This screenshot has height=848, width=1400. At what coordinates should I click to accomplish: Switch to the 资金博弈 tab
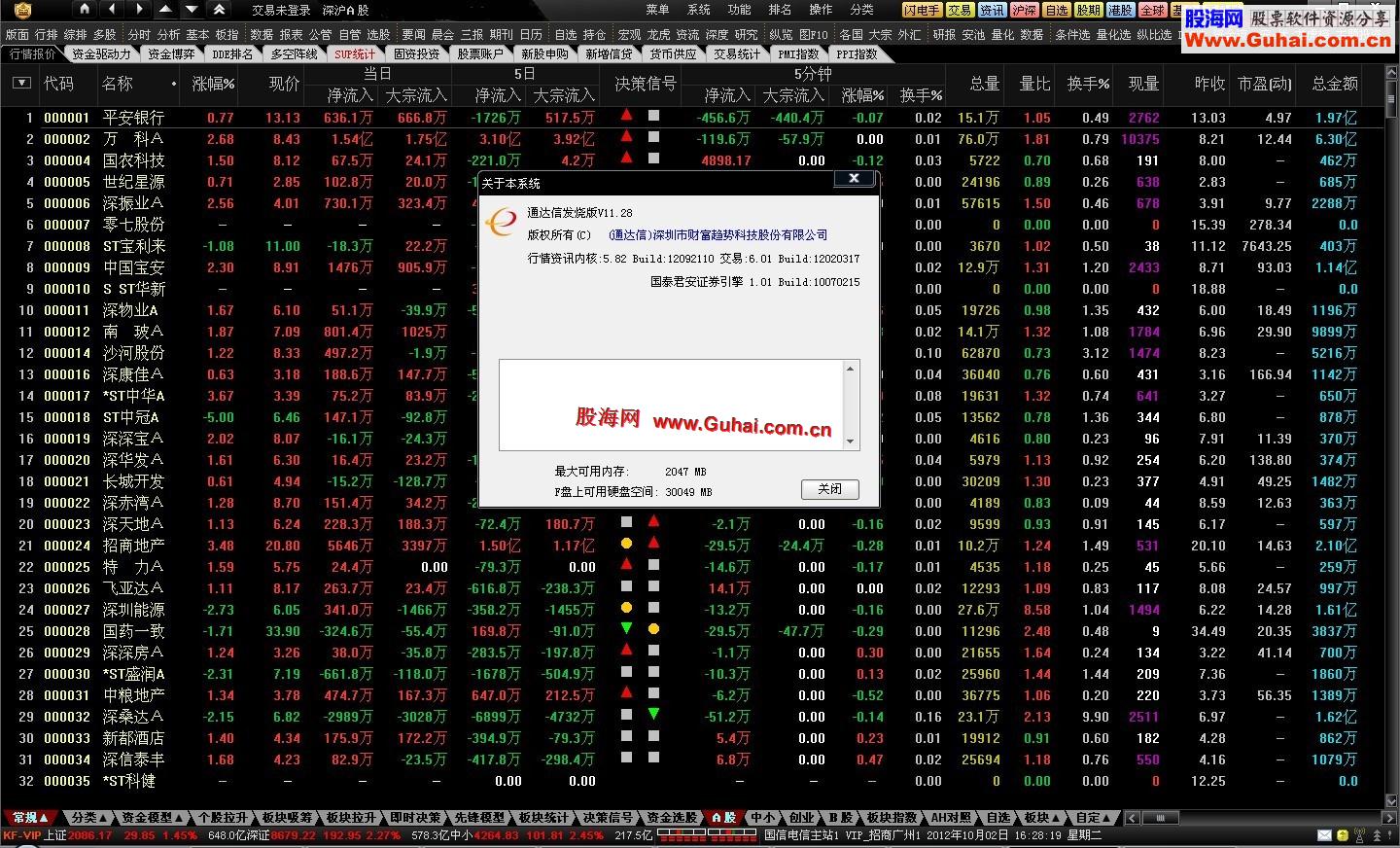coord(171,54)
